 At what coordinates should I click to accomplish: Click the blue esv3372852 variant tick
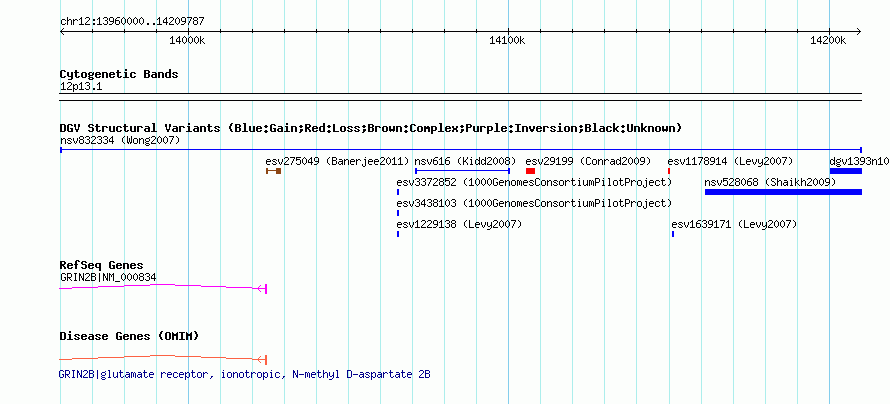[398, 192]
